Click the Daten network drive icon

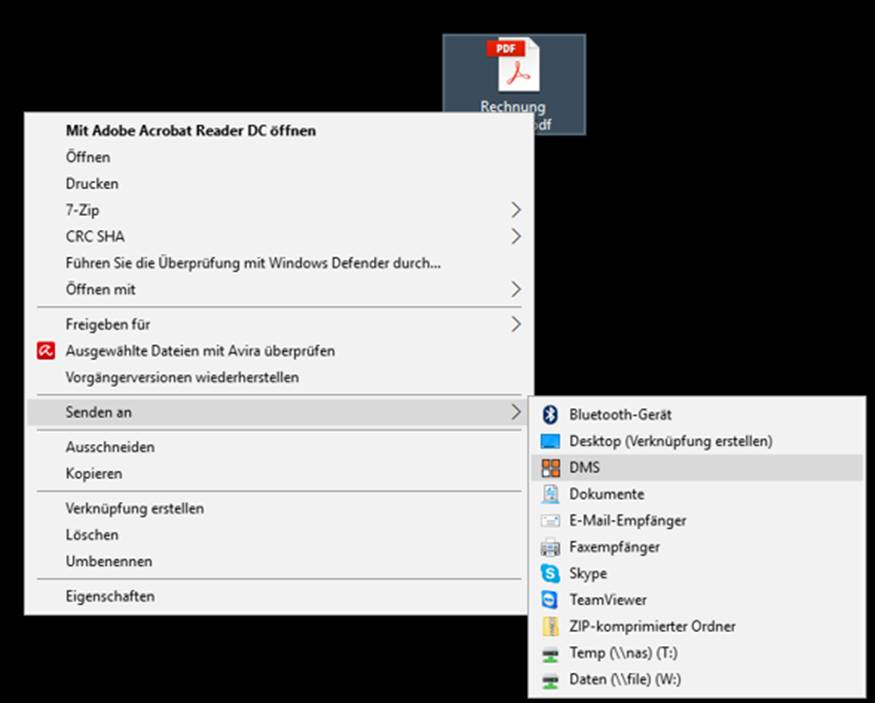point(550,681)
